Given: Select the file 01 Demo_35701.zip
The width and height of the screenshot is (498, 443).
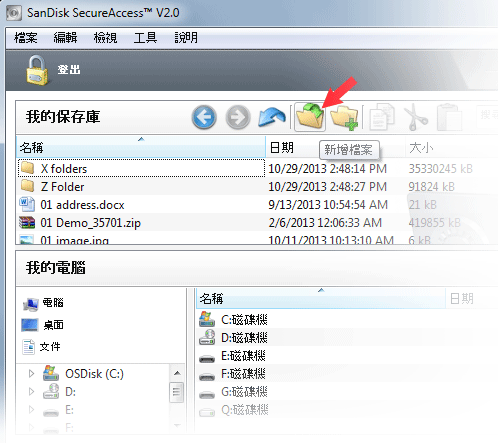Looking at the screenshot, I should (x=90, y=223).
